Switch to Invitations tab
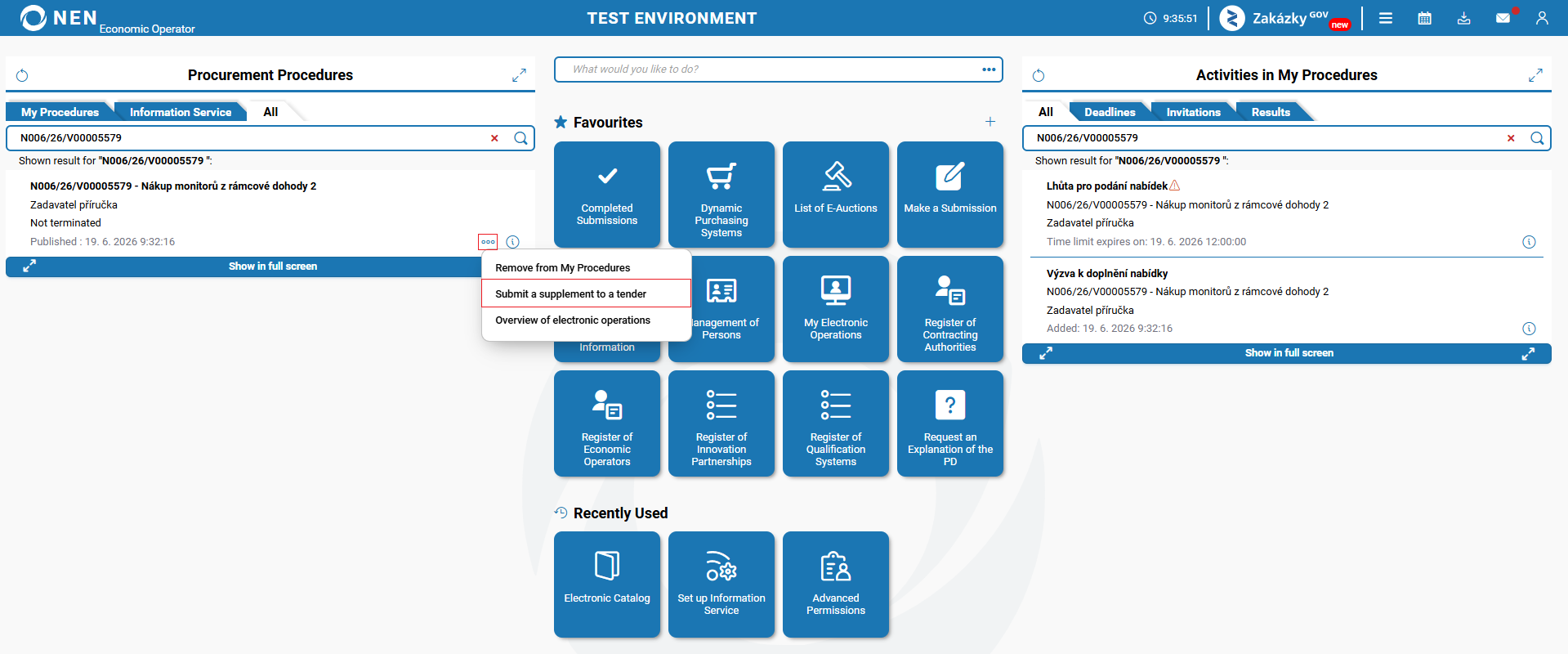This screenshot has width=1568, height=654. (1193, 112)
